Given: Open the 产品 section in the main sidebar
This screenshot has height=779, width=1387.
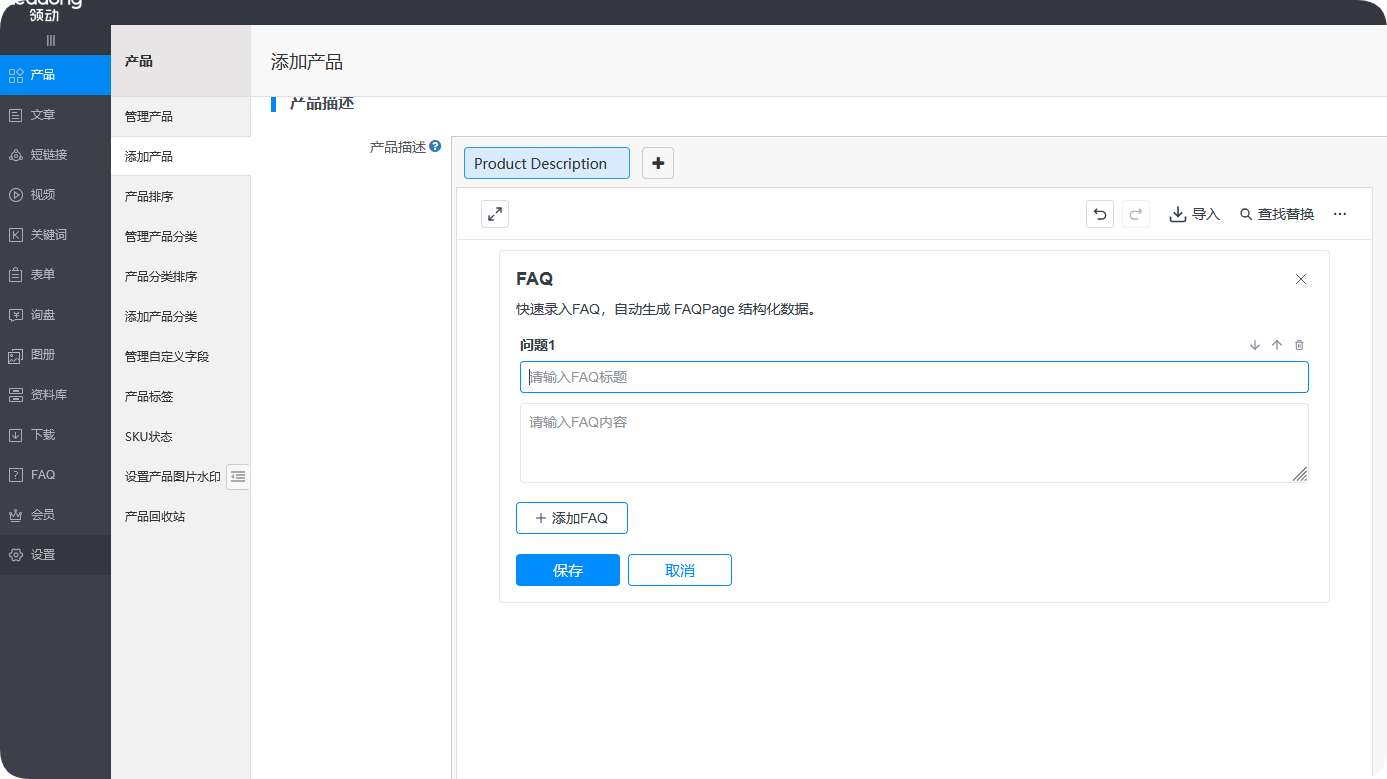Looking at the screenshot, I should (x=55, y=75).
